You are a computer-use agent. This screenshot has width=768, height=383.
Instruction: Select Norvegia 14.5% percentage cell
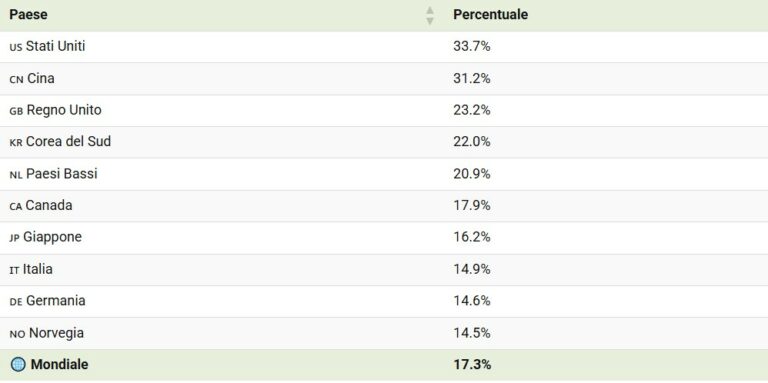(x=472, y=333)
